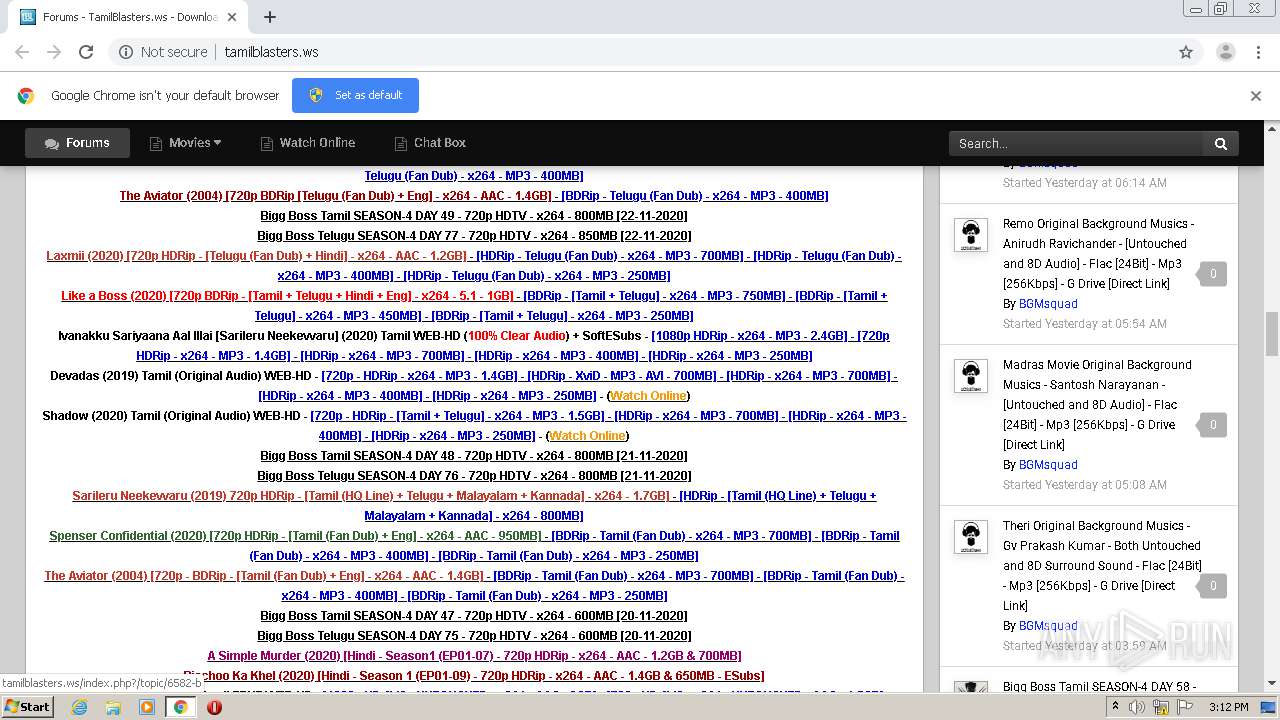Click Shadow (2020) Watch Online link
The height and width of the screenshot is (720, 1280).
point(587,436)
